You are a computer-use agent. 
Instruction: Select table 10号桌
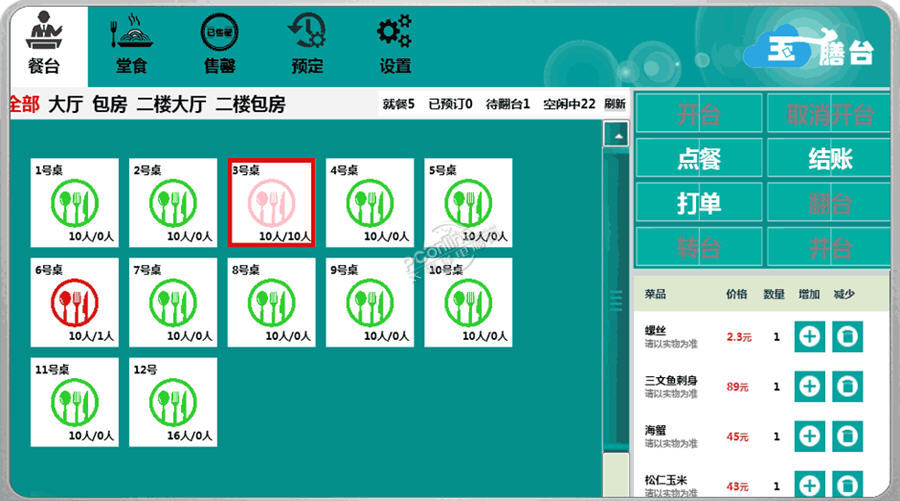[468, 302]
